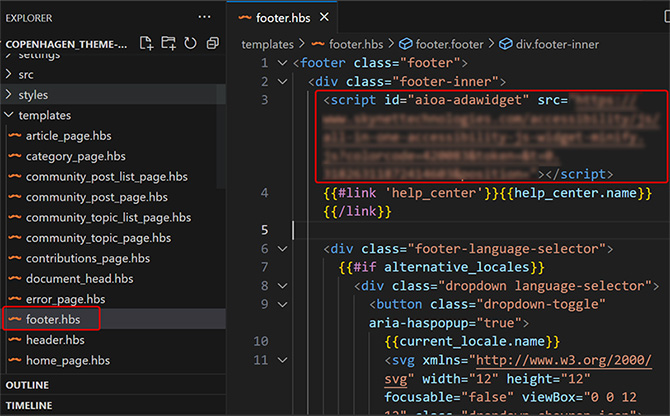Open Explorer's more actions ellipsis menu
670x416 pixels.
(x=205, y=18)
